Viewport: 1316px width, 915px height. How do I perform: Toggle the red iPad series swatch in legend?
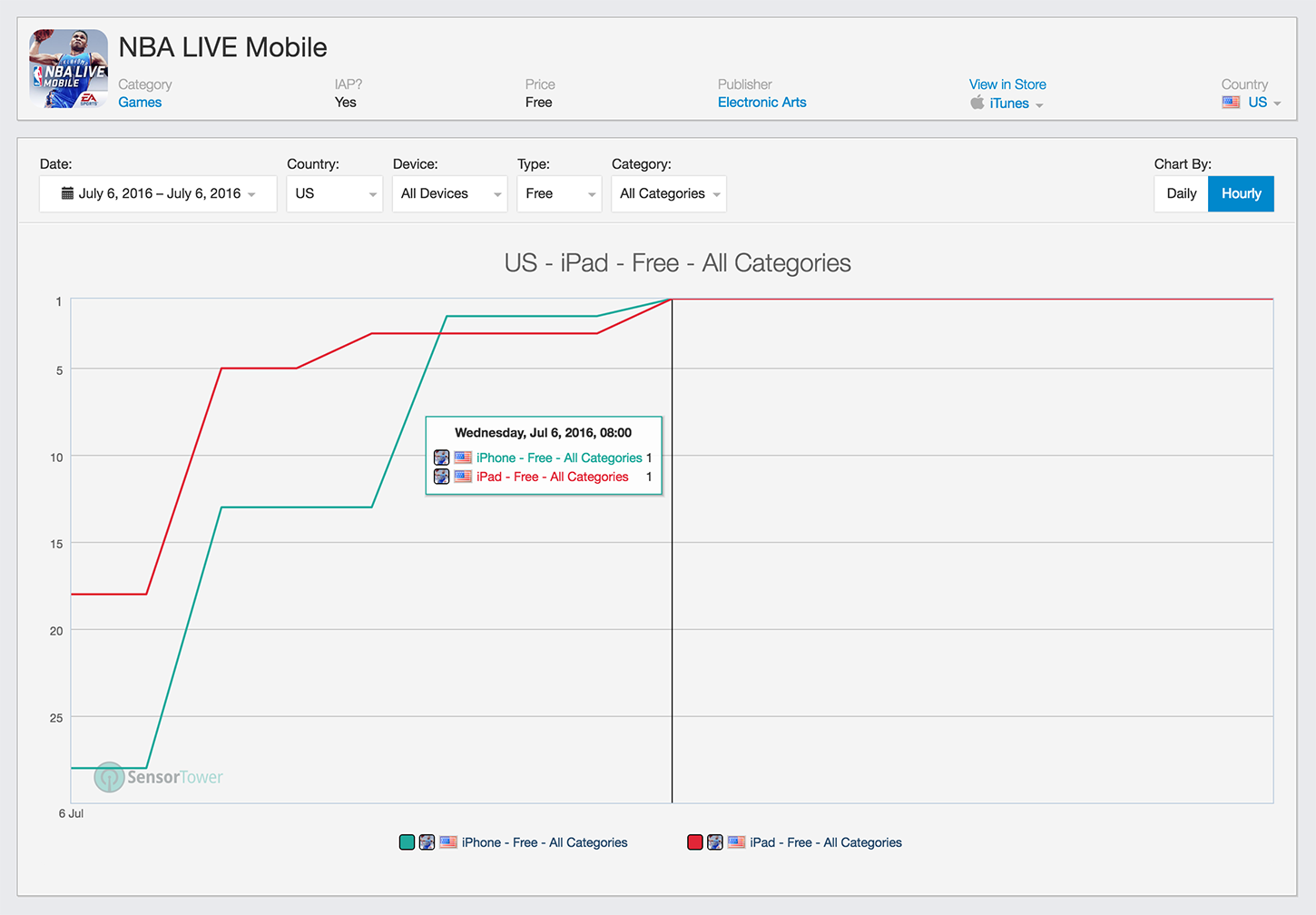(695, 842)
